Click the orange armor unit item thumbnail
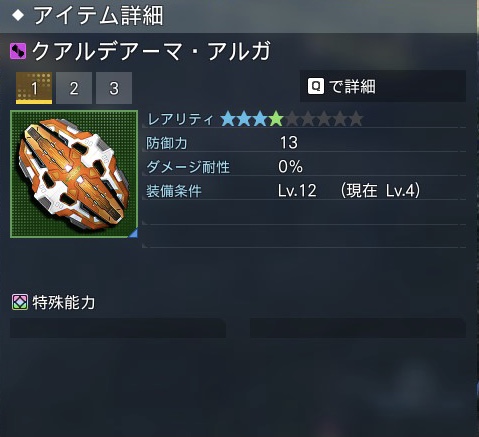This screenshot has width=479, height=437. point(74,174)
